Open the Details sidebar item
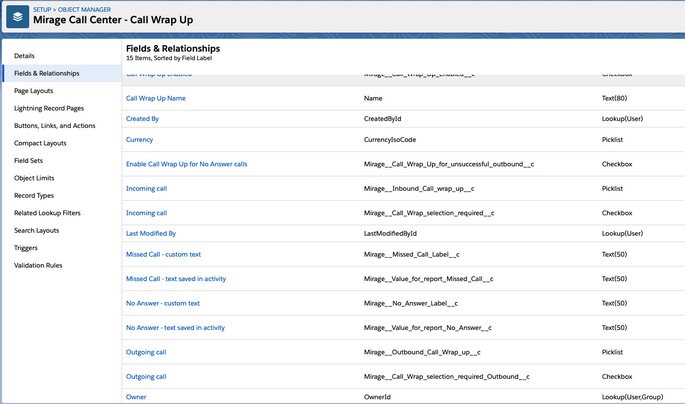 click(x=24, y=56)
